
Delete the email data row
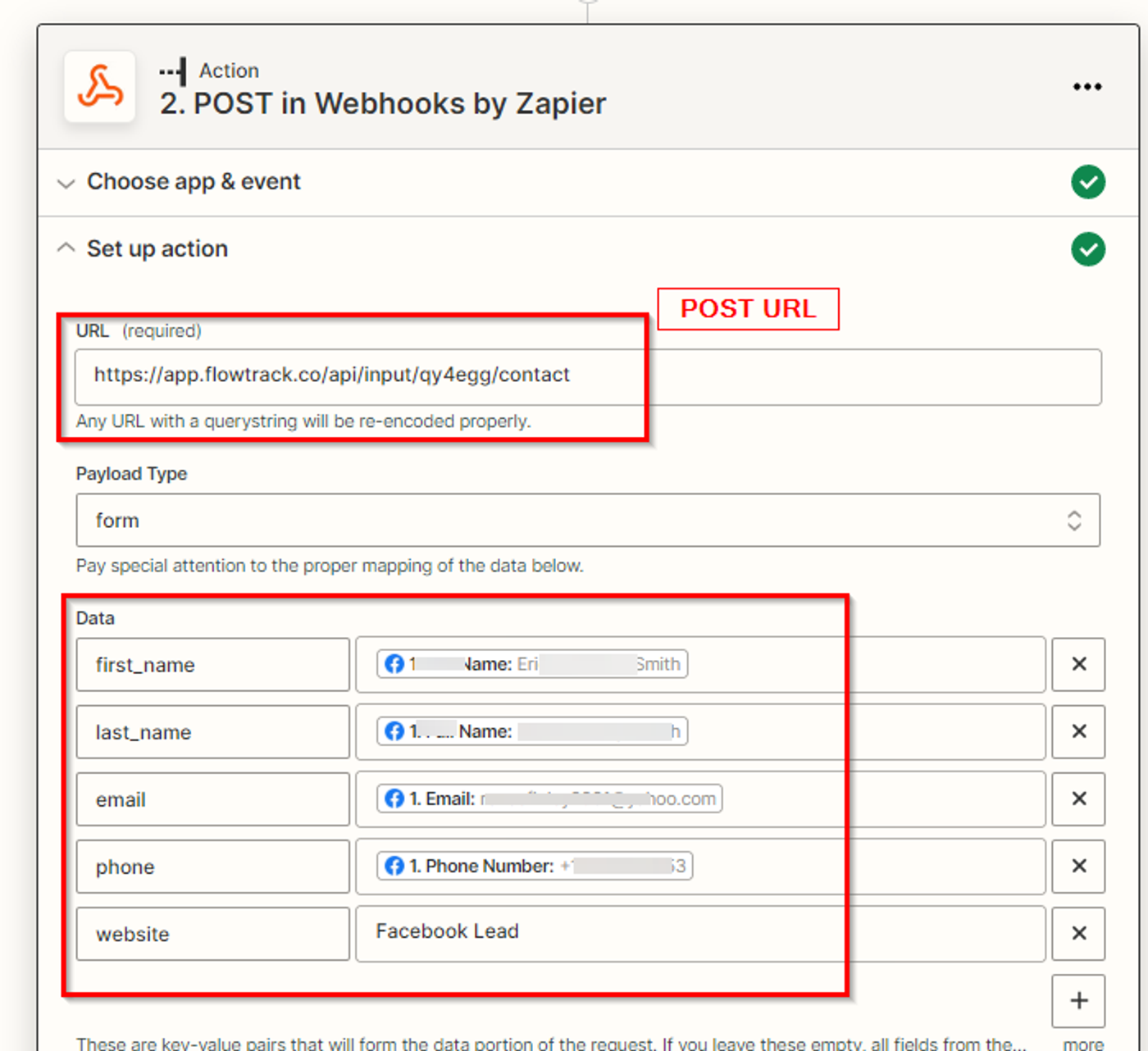1078,798
